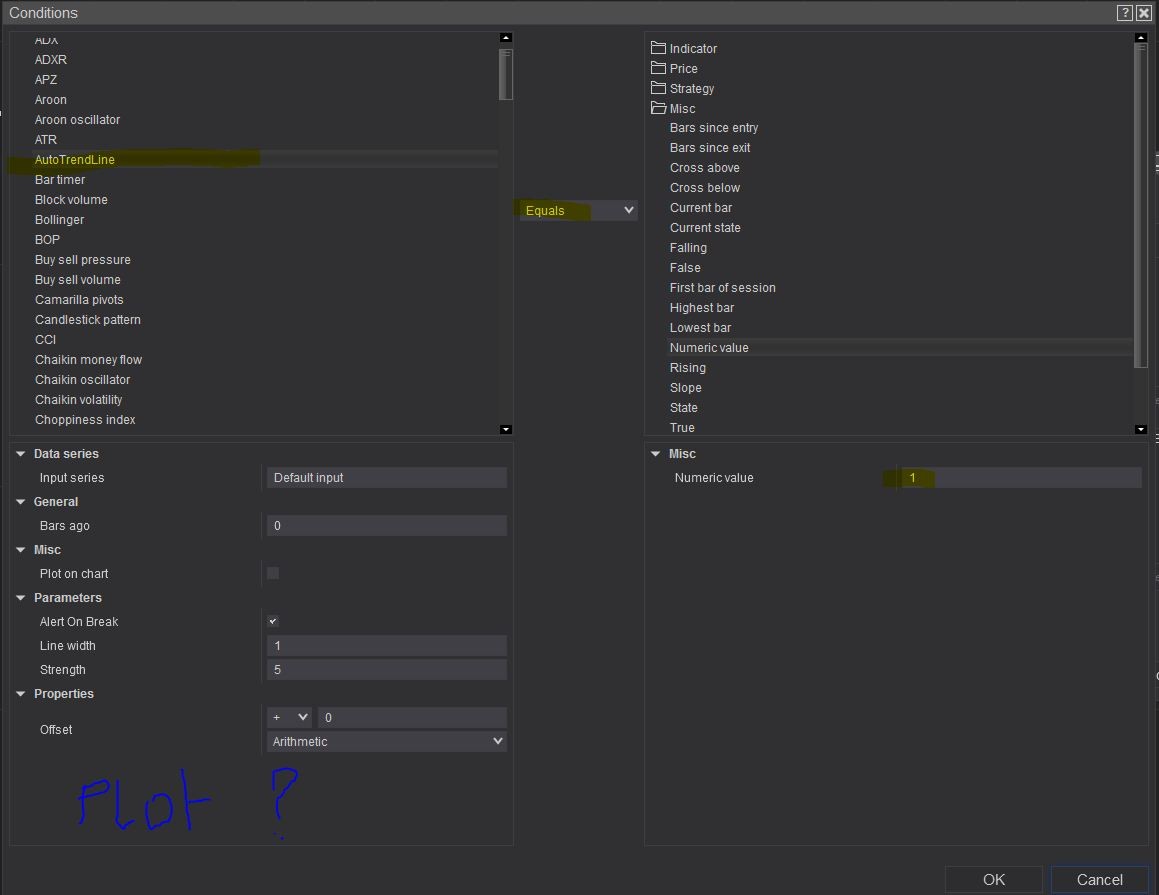The width and height of the screenshot is (1159, 895).
Task: Collapse the right Misc section with Numeric value
Action: point(656,454)
